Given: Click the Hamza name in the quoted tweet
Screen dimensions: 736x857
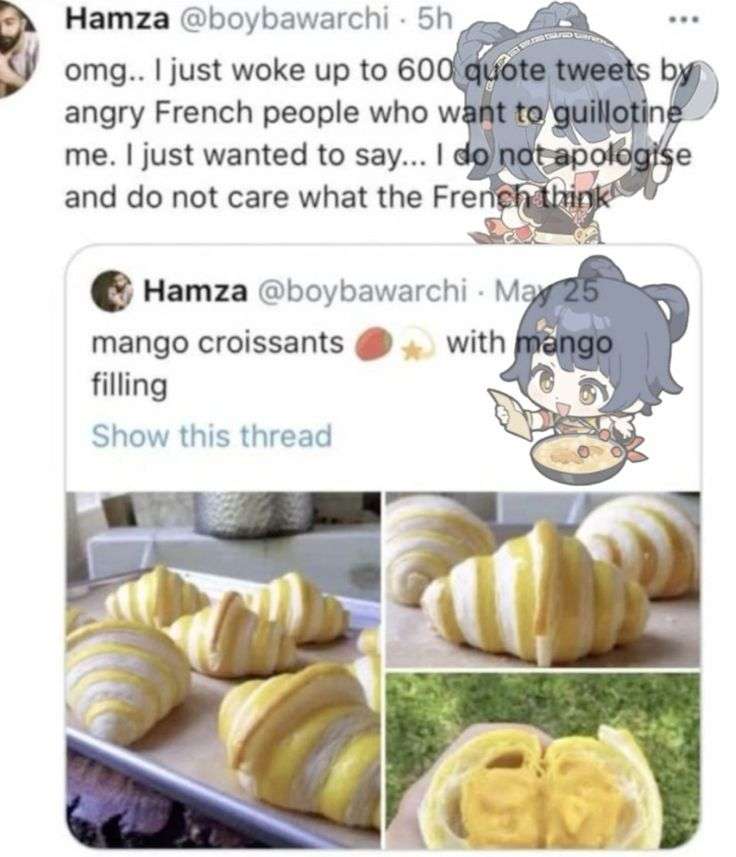Looking at the screenshot, I should click(x=195, y=291).
